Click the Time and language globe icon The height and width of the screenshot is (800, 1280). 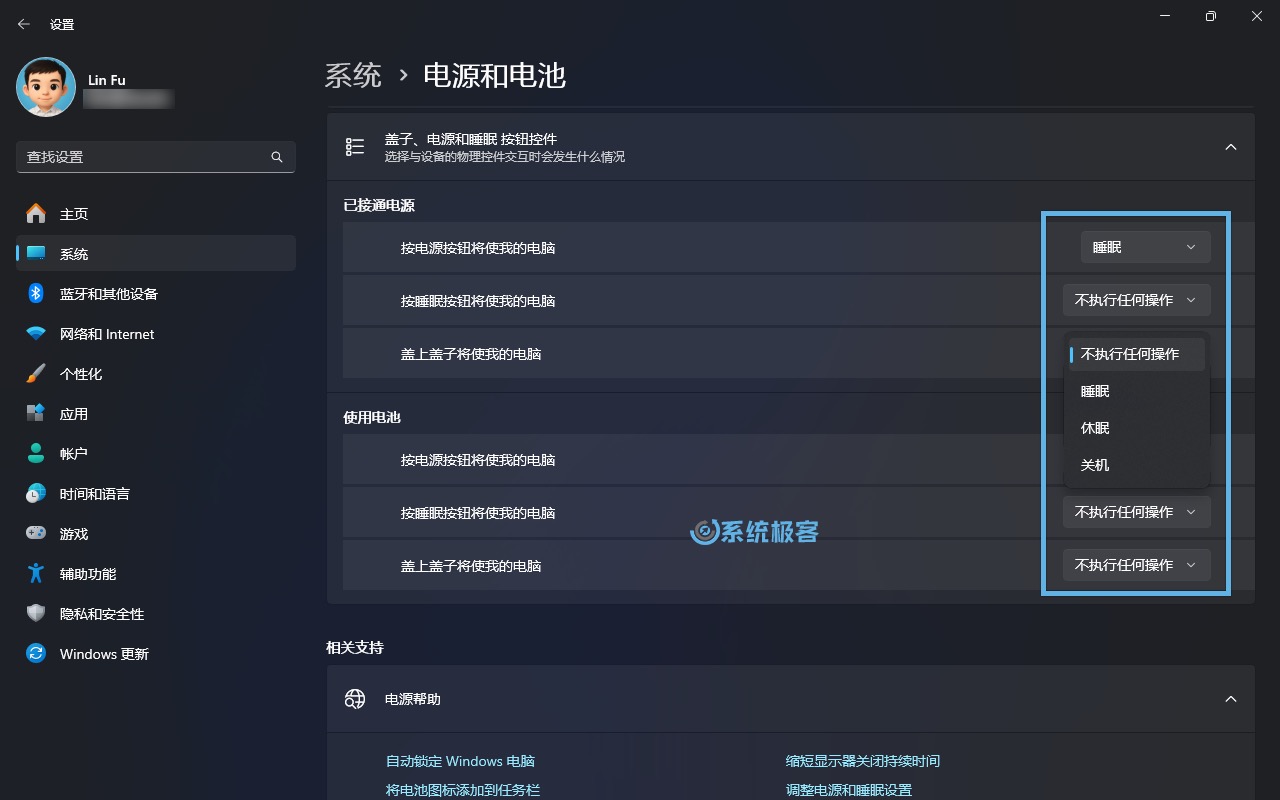pyautogui.click(x=36, y=493)
